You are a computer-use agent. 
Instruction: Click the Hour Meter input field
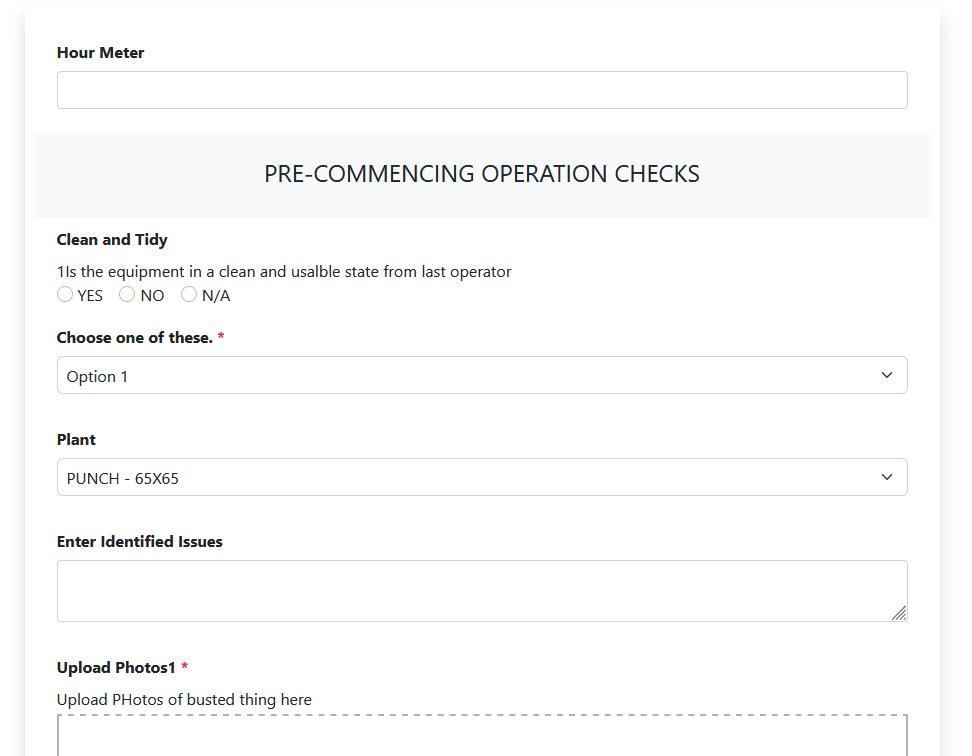482,90
